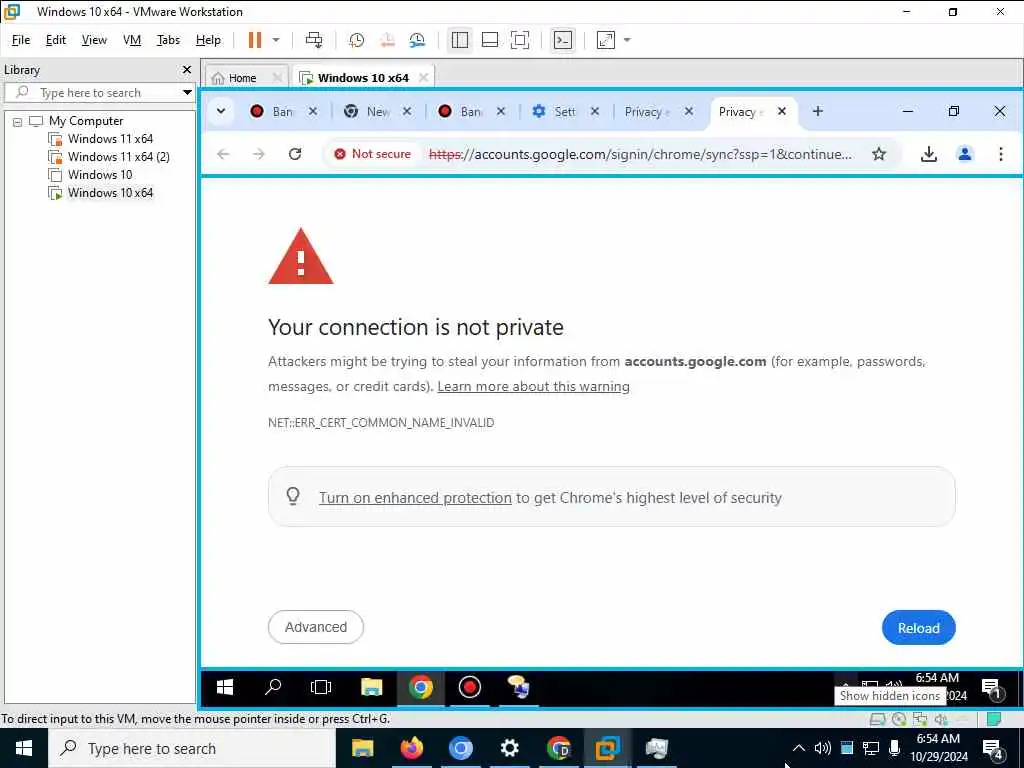The height and width of the screenshot is (768, 1024).
Task: Open the VMware Tabs menu
Action: (x=168, y=40)
